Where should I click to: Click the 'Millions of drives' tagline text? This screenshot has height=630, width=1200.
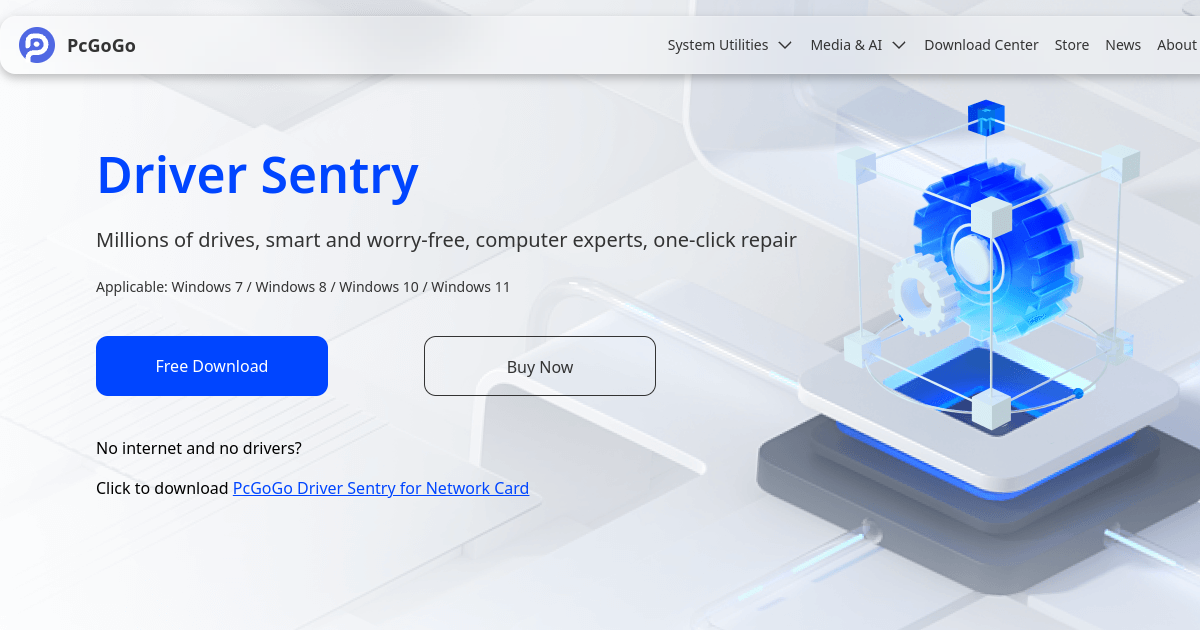pos(446,240)
